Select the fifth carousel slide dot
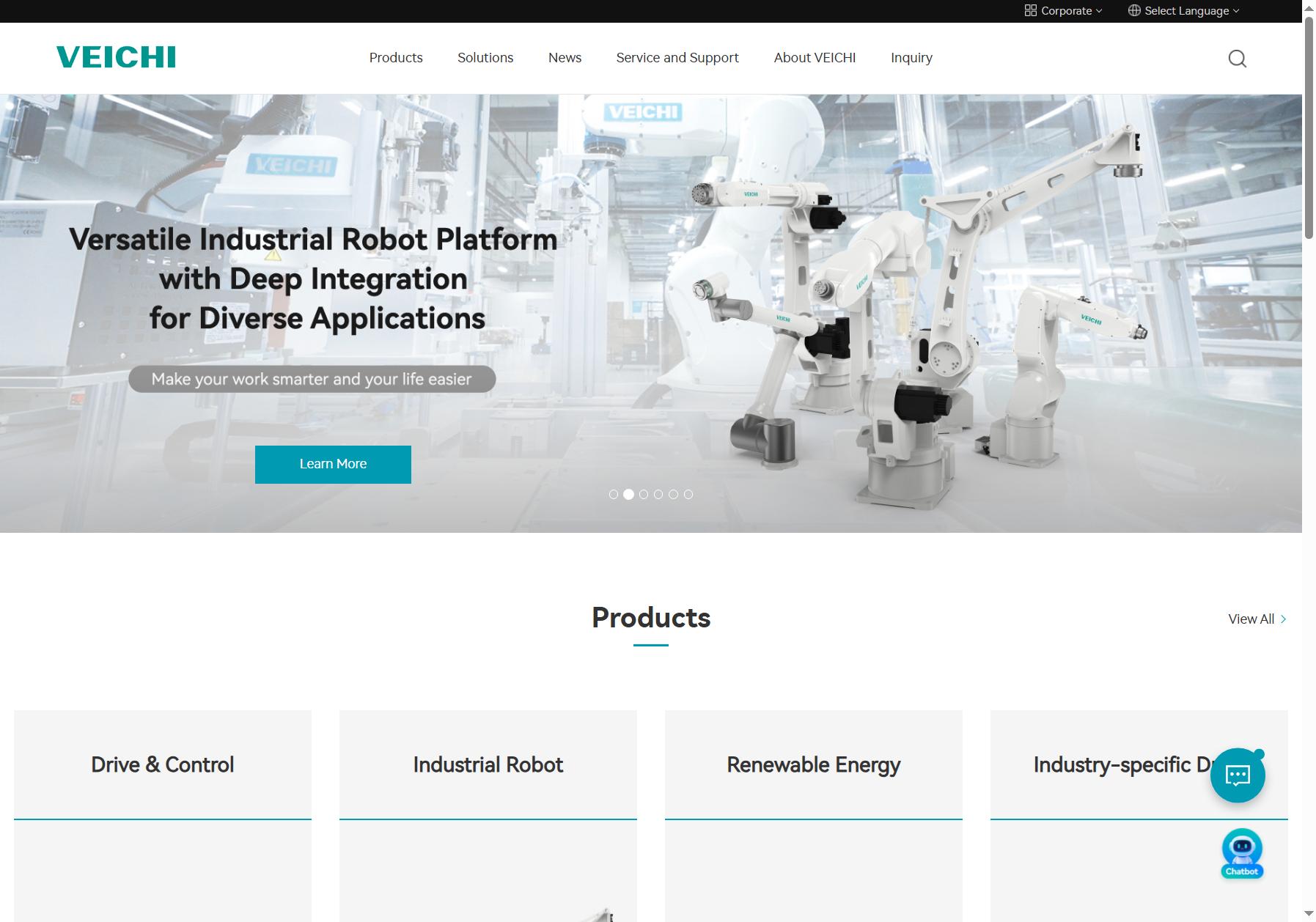 tap(673, 495)
